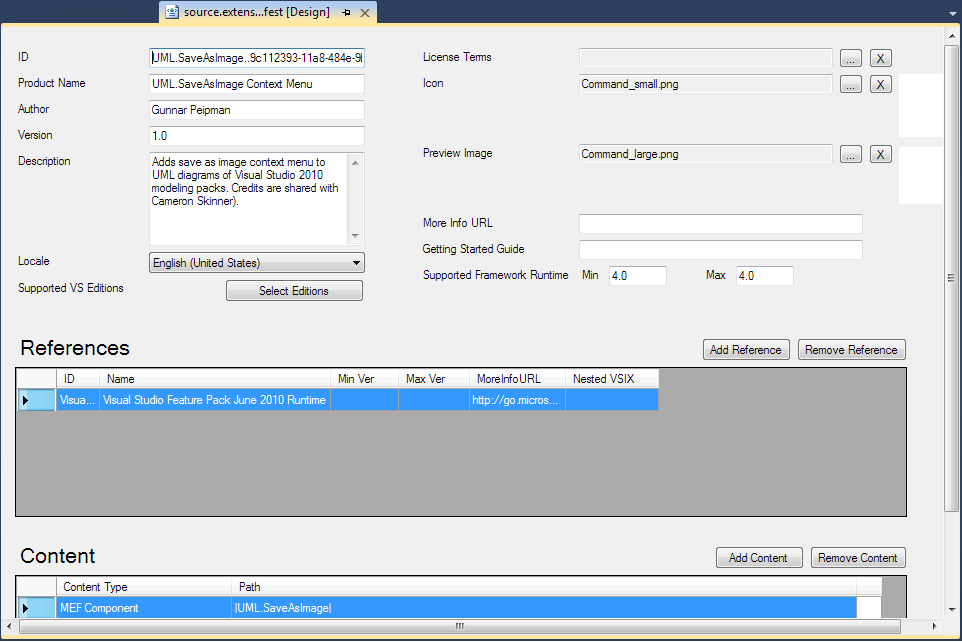
Task: Select the MEF Component cell
Action: click(x=144, y=608)
